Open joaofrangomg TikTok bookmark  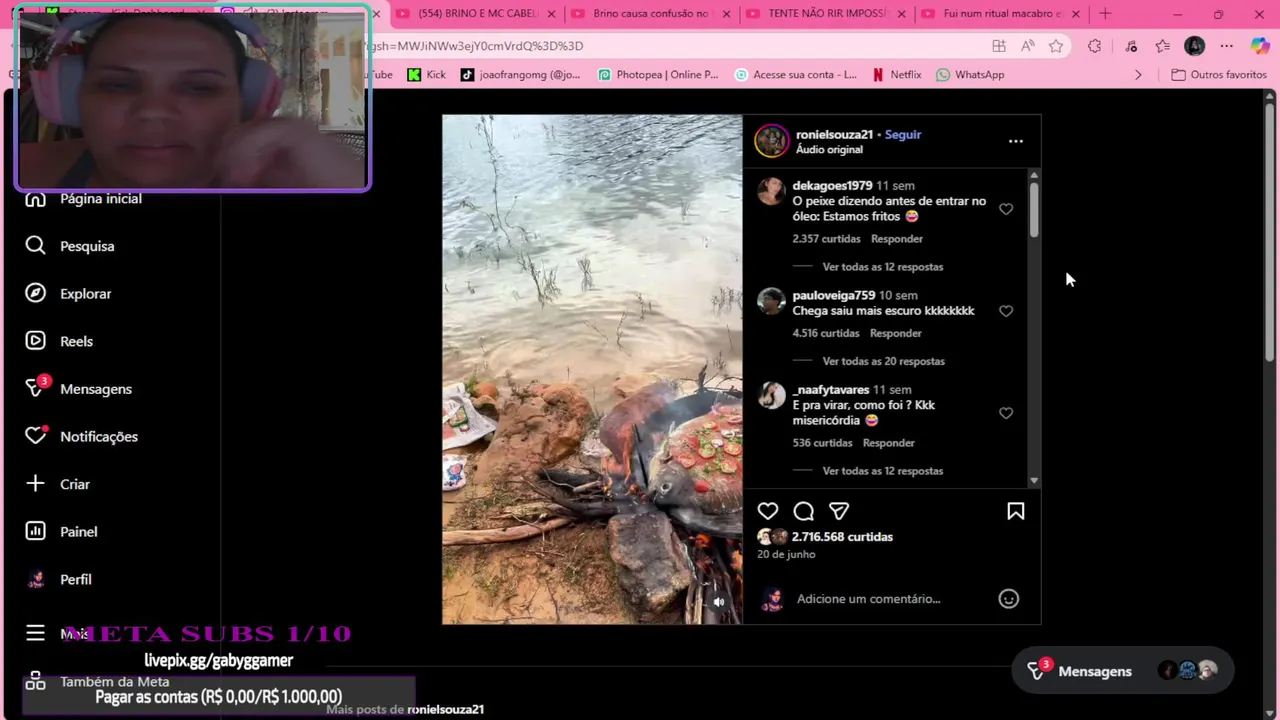[520, 74]
